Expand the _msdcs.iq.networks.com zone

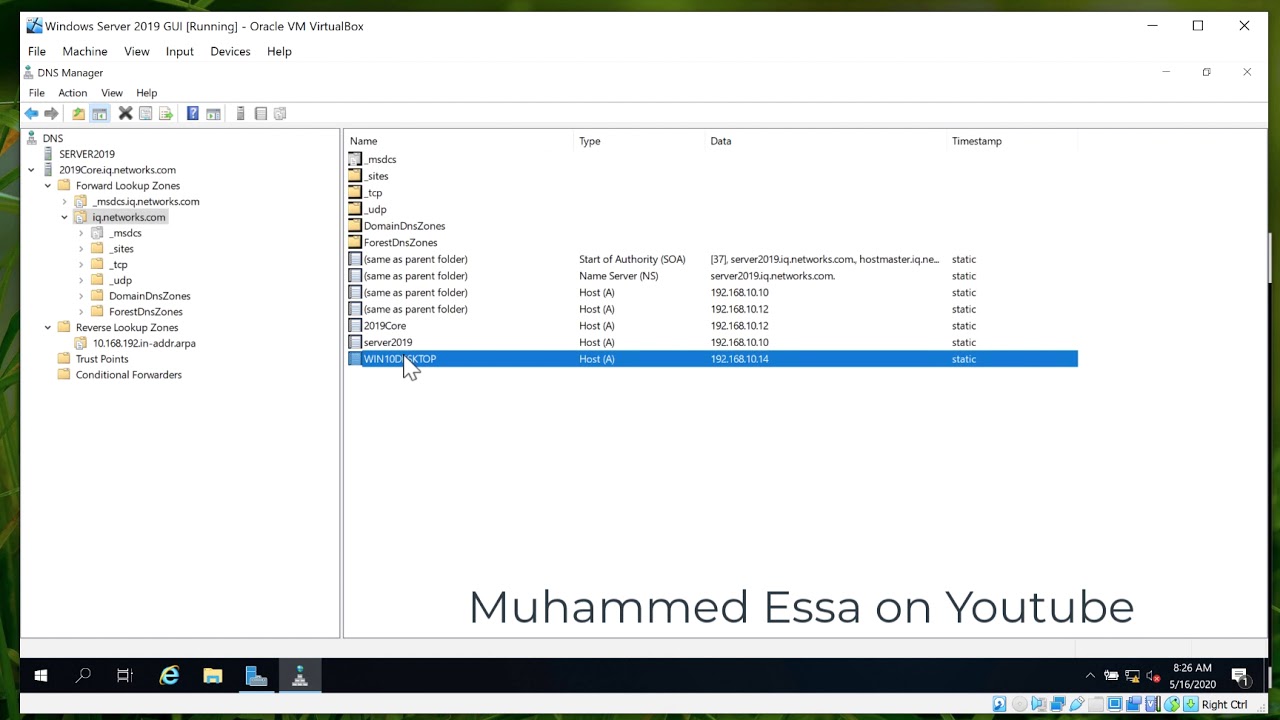(64, 202)
